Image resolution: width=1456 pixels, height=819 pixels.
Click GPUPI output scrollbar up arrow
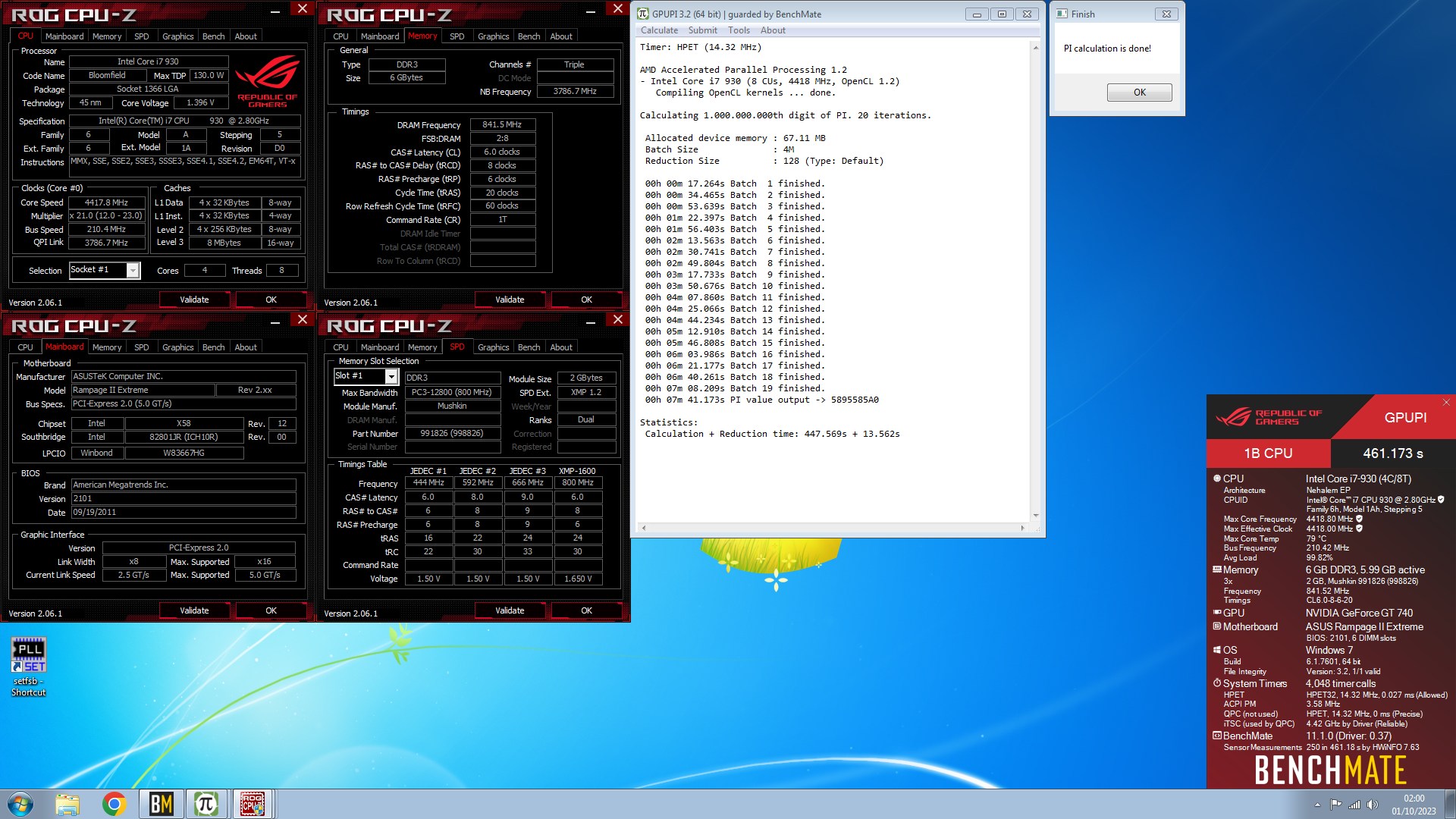(x=1036, y=48)
